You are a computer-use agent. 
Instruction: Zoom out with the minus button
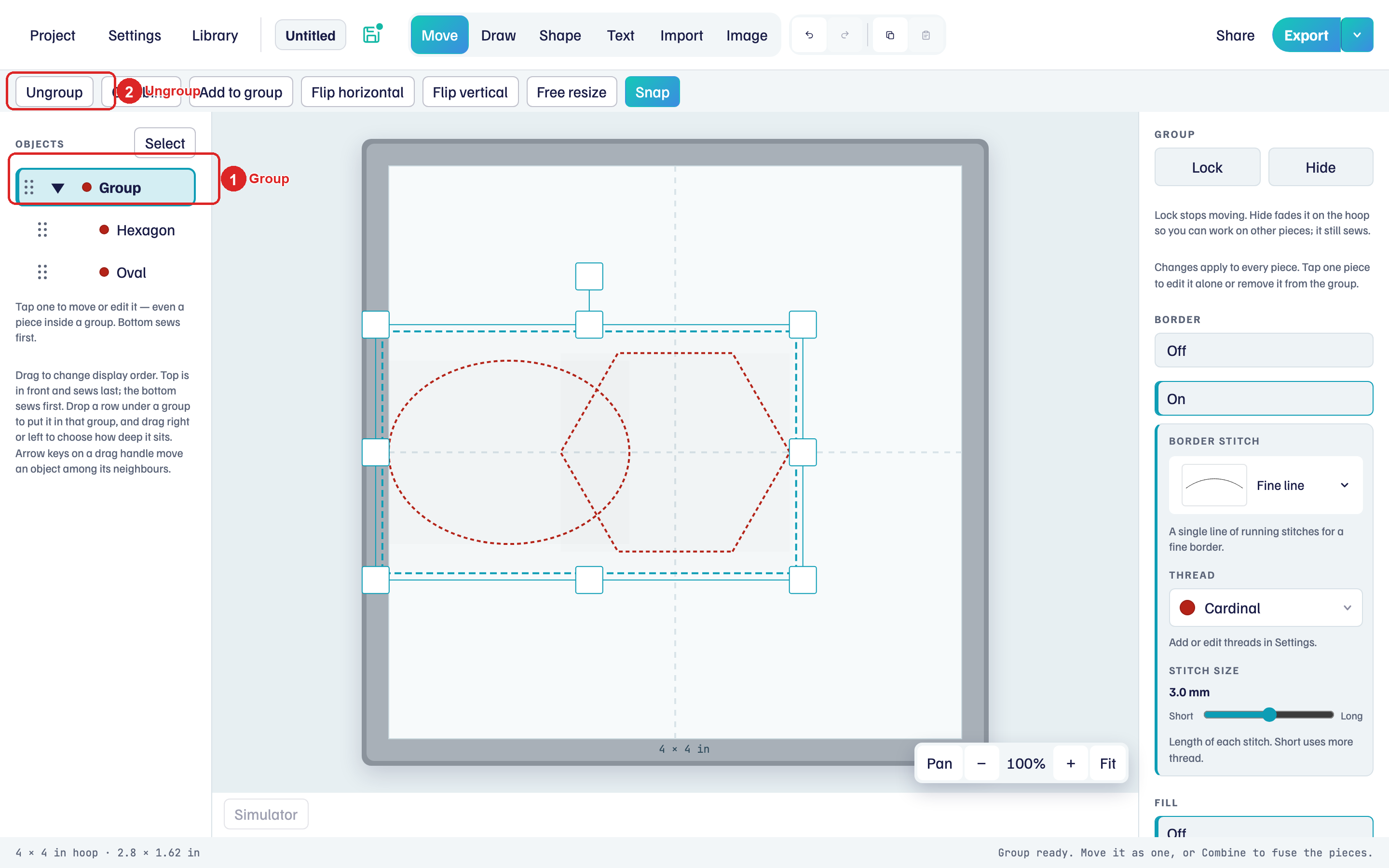[981, 763]
